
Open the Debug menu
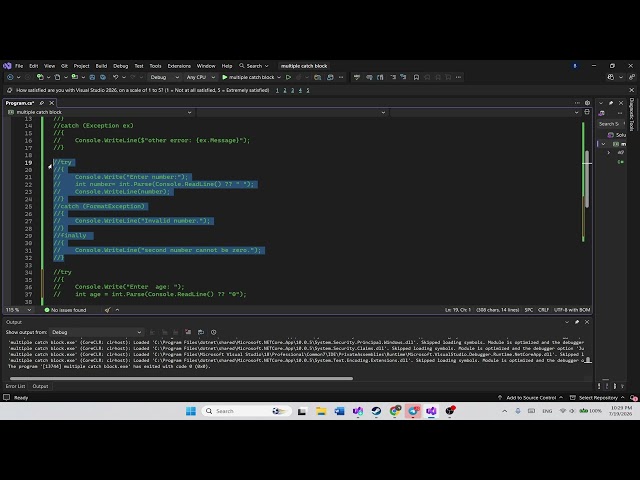(120, 66)
